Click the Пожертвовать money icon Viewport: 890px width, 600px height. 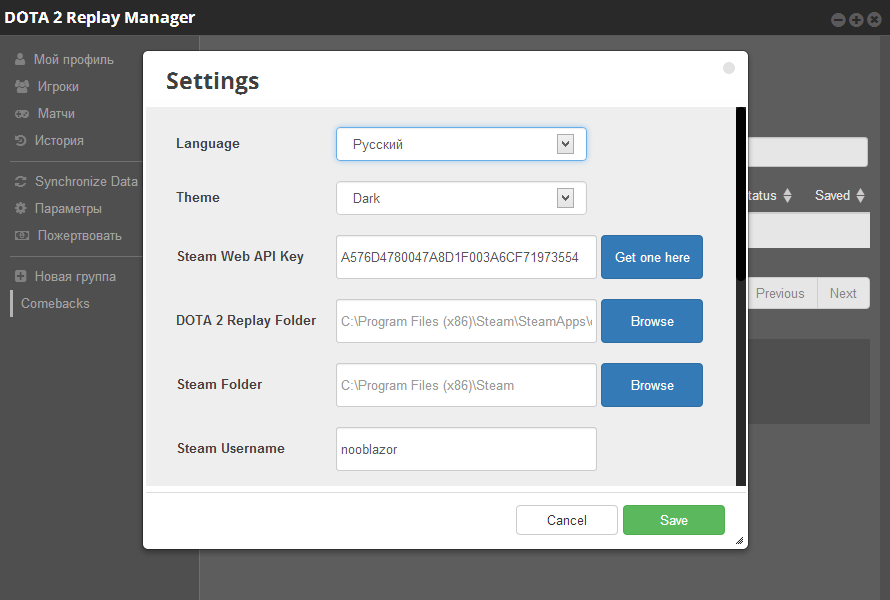tap(22, 235)
